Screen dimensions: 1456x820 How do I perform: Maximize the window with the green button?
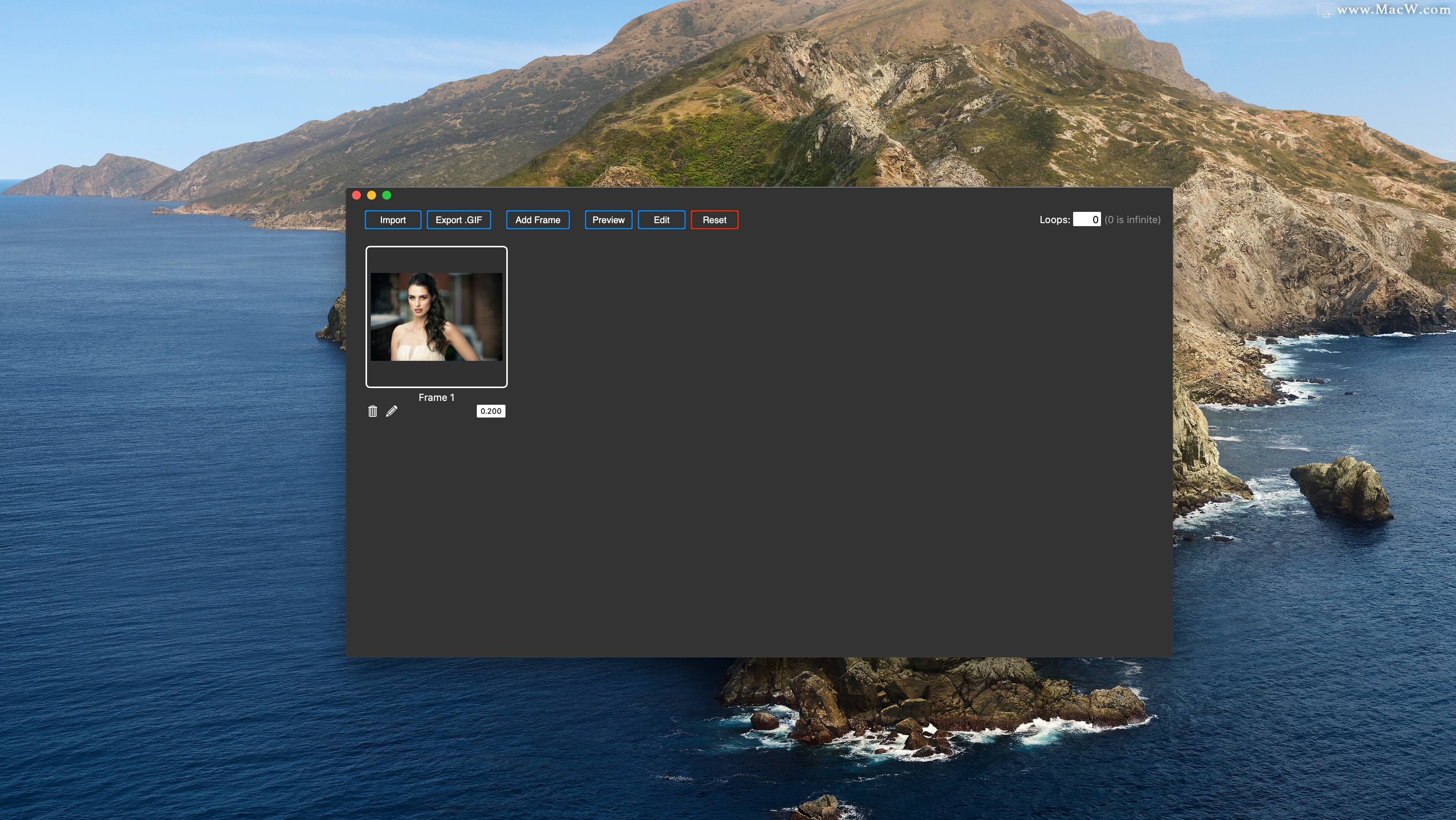pos(387,195)
